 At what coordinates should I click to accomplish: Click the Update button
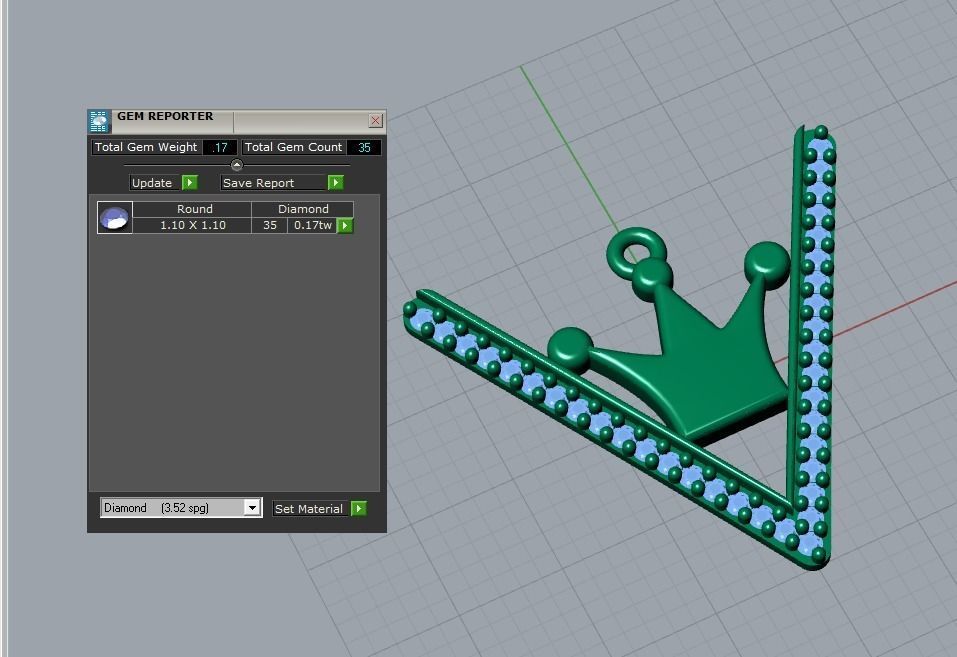156,183
